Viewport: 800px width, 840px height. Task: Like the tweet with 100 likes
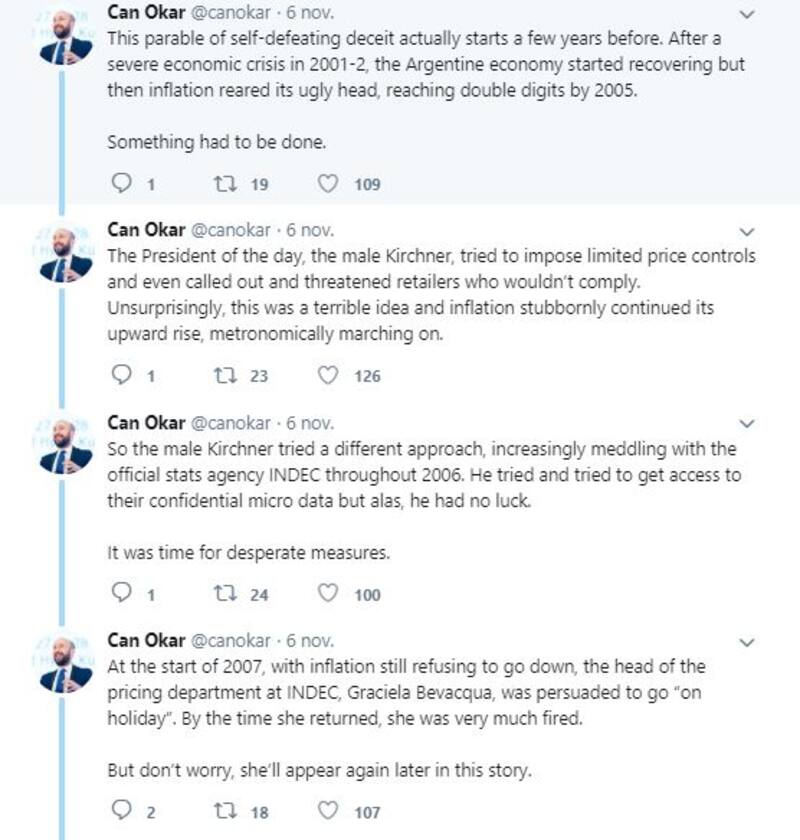[x=328, y=594]
